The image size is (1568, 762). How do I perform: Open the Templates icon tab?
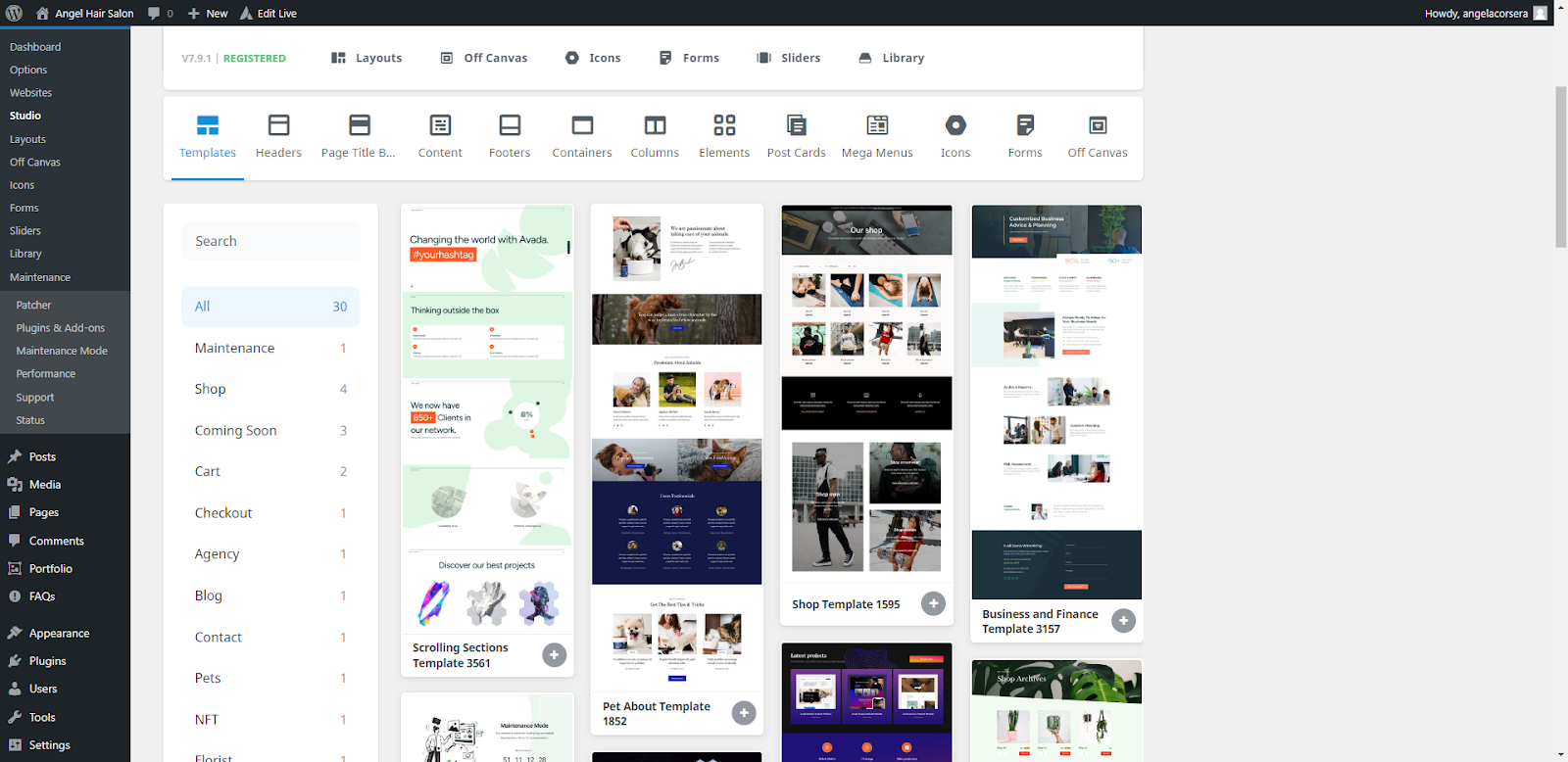click(x=208, y=125)
